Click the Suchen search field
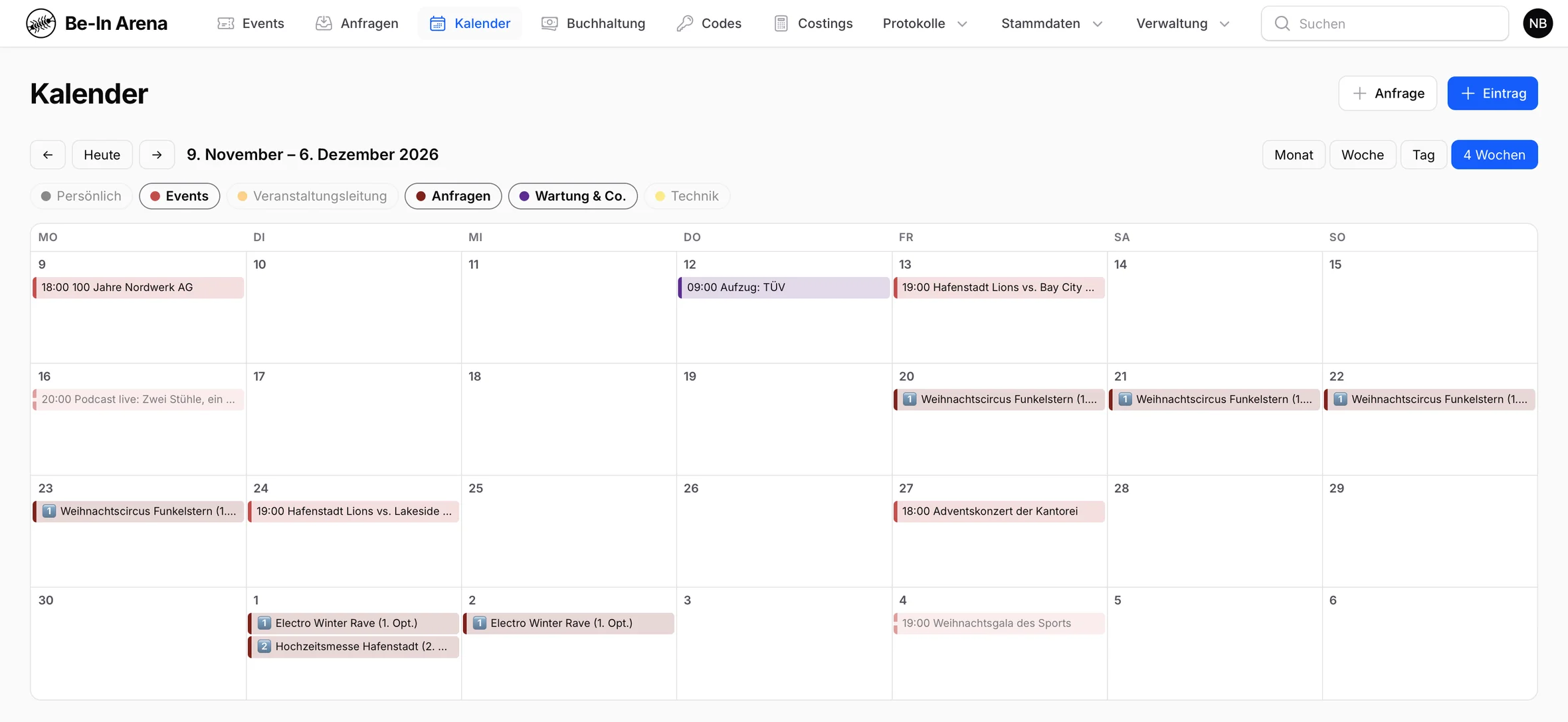The height and width of the screenshot is (722, 1568). [1385, 23]
